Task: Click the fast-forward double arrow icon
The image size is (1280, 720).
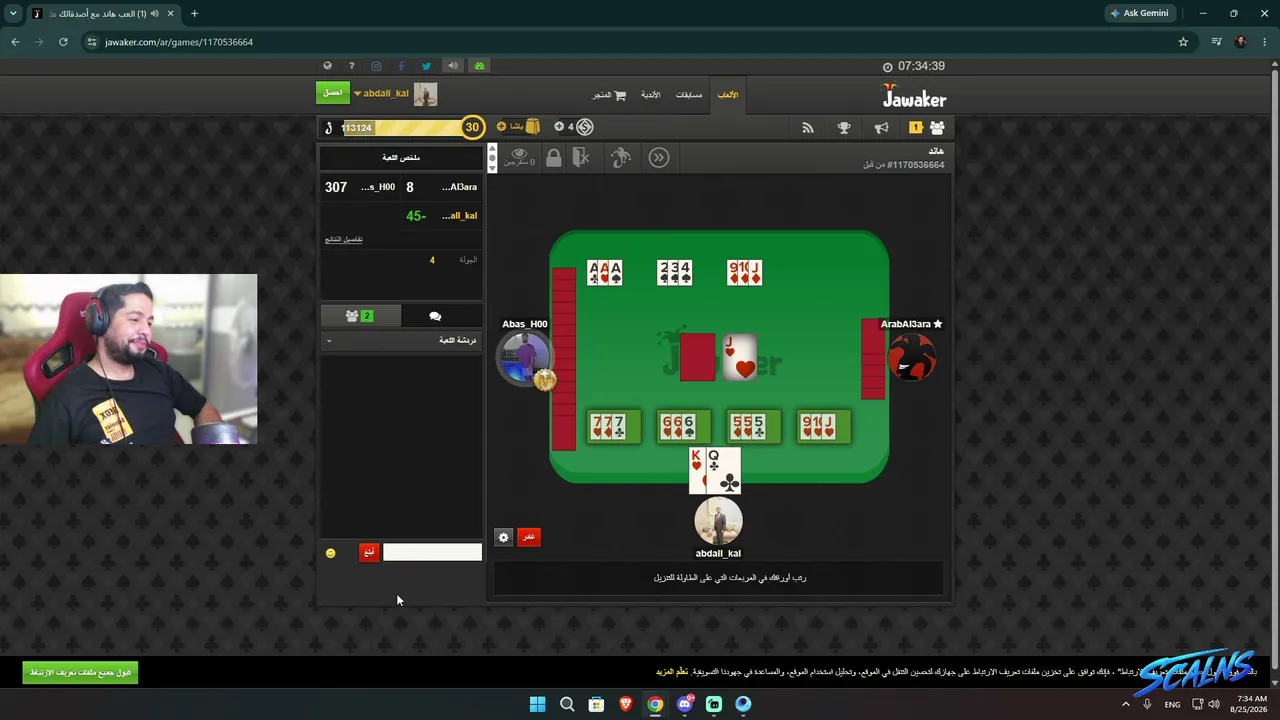Action: [658, 158]
